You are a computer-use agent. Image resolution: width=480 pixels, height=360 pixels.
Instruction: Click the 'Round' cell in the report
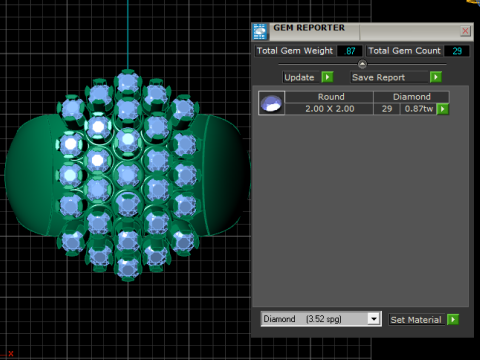coord(329,97)
